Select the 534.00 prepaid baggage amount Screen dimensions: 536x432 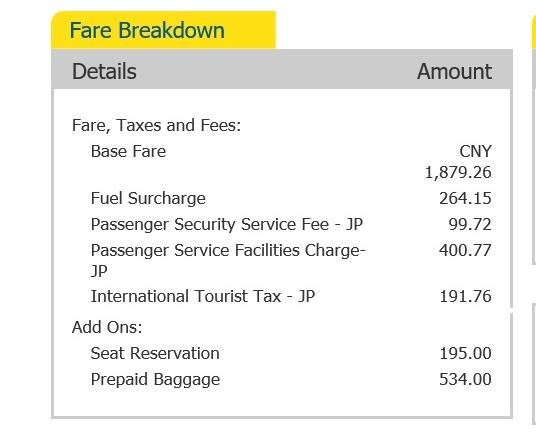pyautogui.click(x=465, y=379)
